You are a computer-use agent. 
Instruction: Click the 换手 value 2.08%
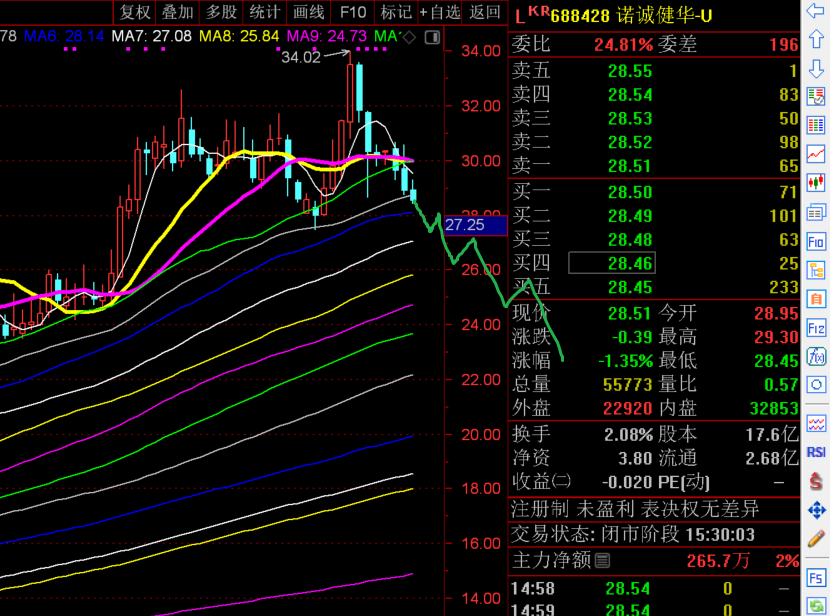point(629,435)
